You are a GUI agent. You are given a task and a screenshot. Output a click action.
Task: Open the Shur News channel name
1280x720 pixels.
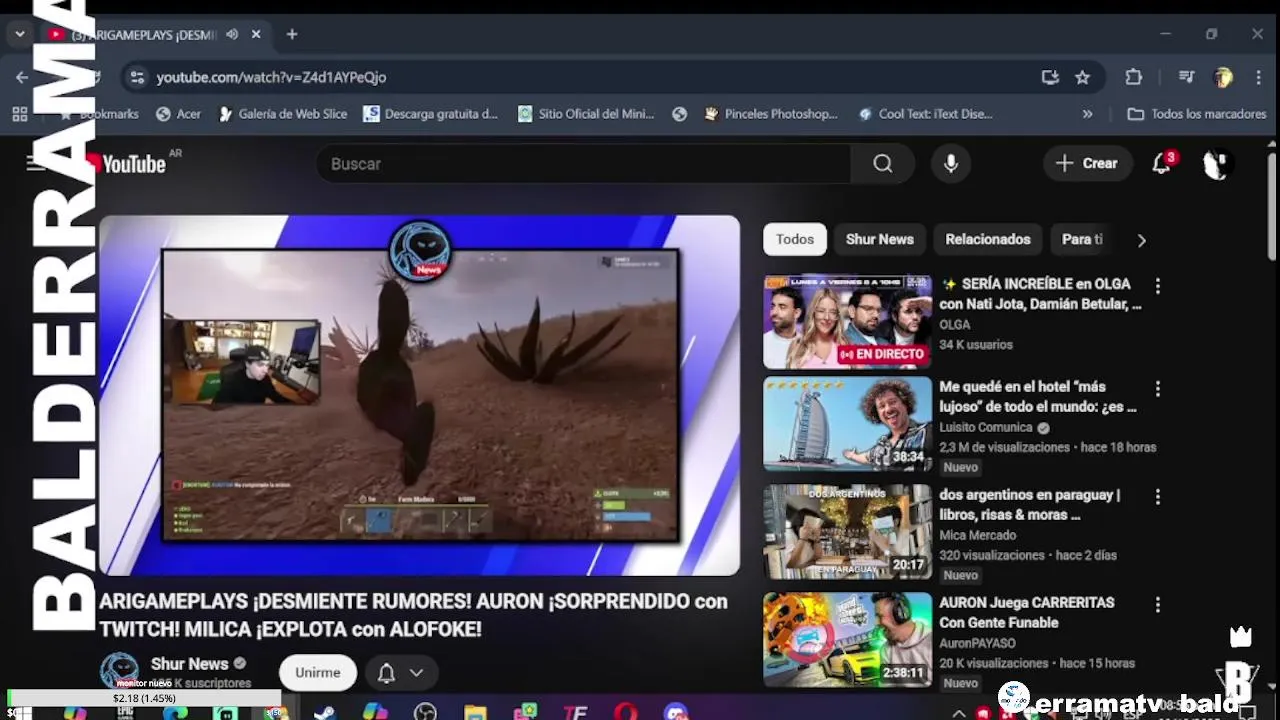point(189,664)
